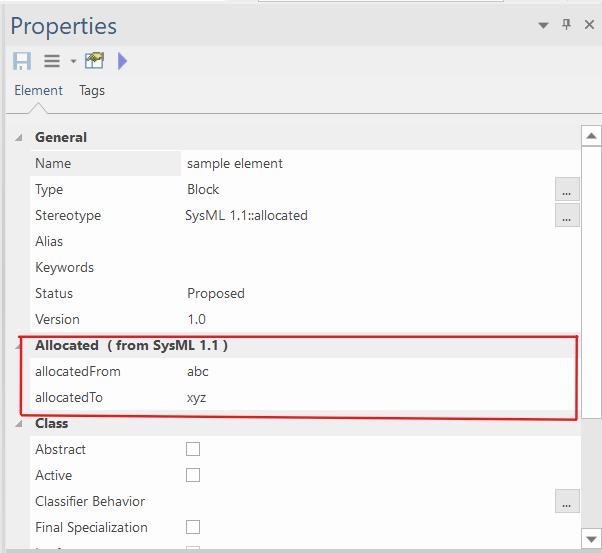
Task: Enable the Abstract checkbox
Action: click(x=193, y=449)
